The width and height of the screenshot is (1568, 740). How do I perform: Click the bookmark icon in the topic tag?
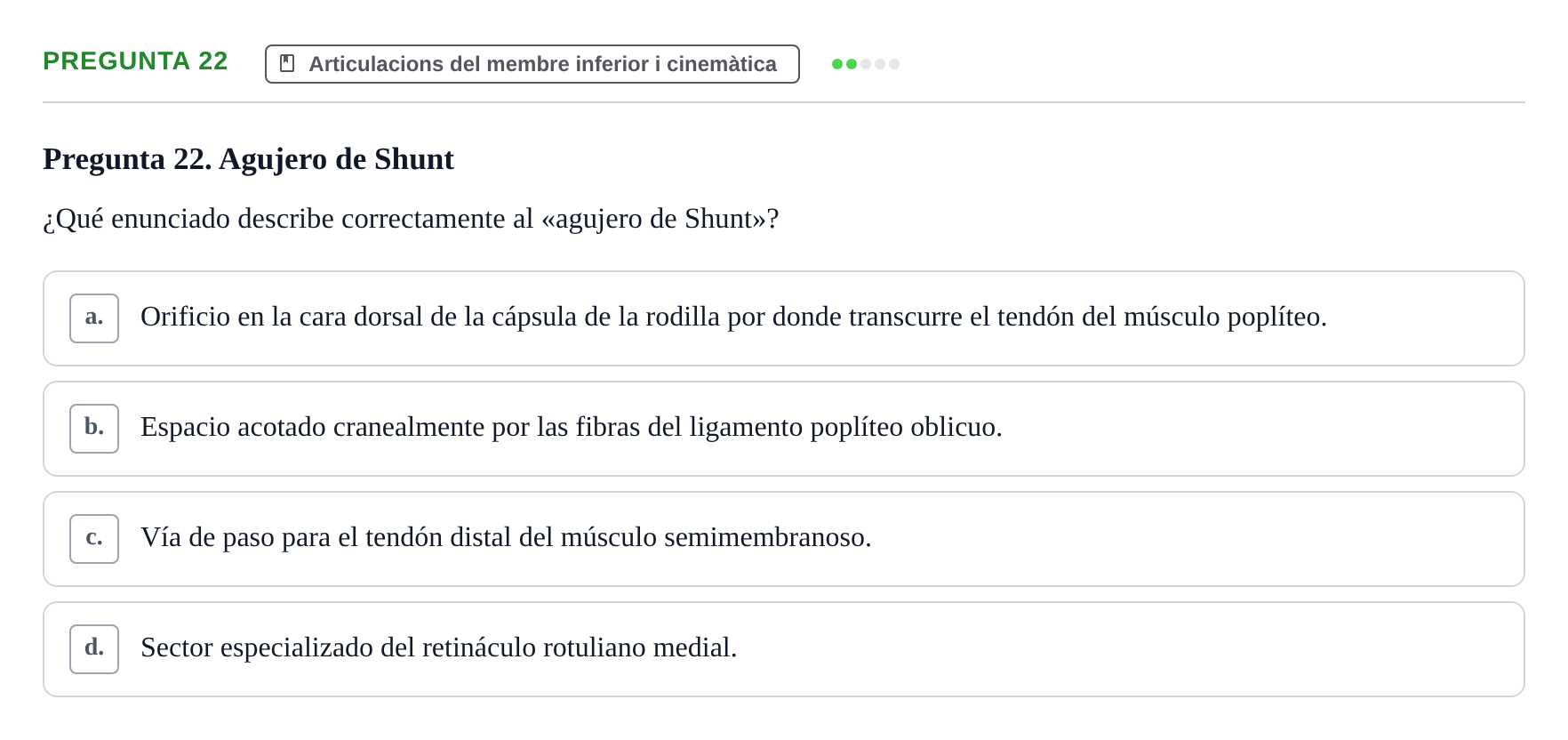pyautogui.click(x=287, y=64)
